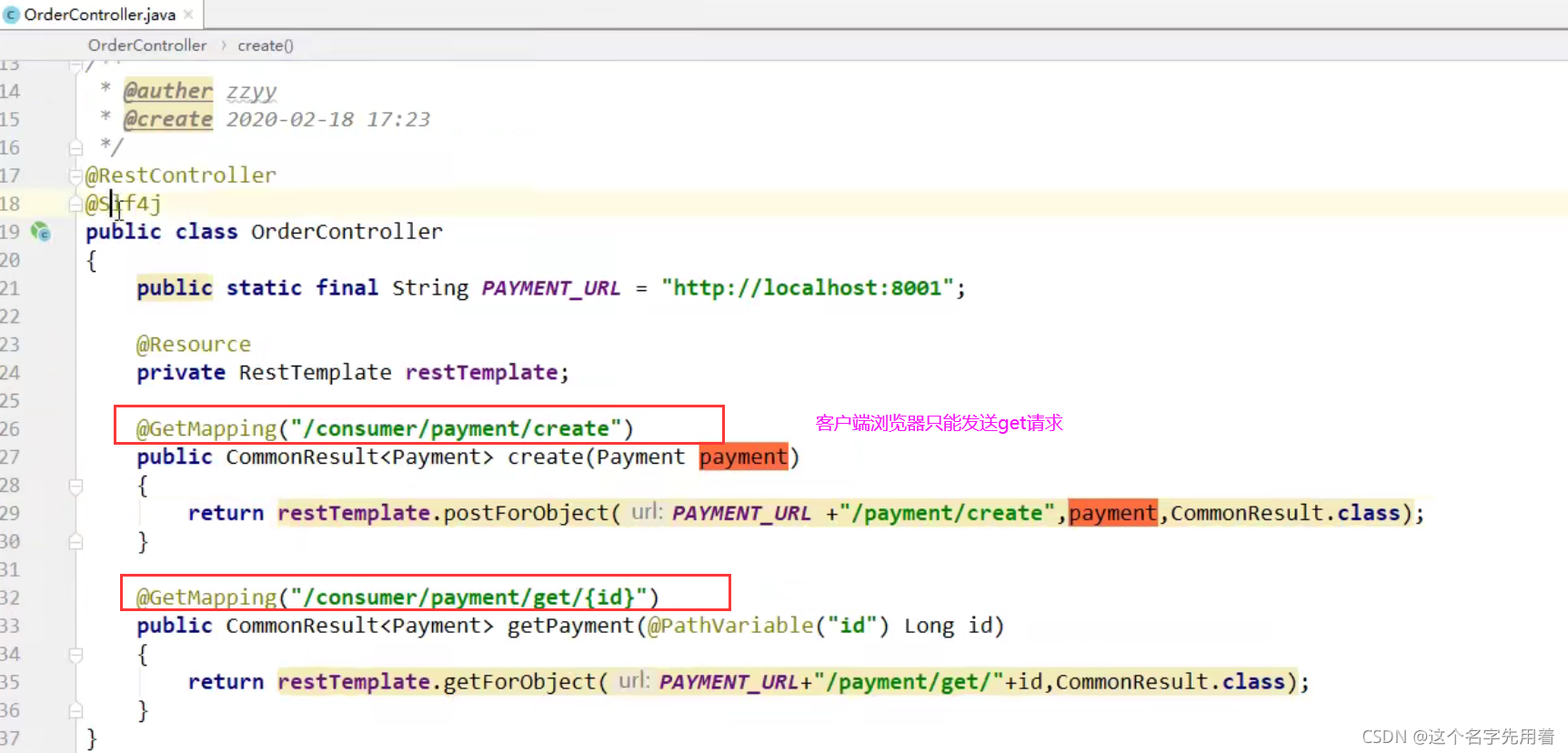Click create() in the breadcrumb
The width and height of the screenshot is (1568, 753).
pos(266,45)
